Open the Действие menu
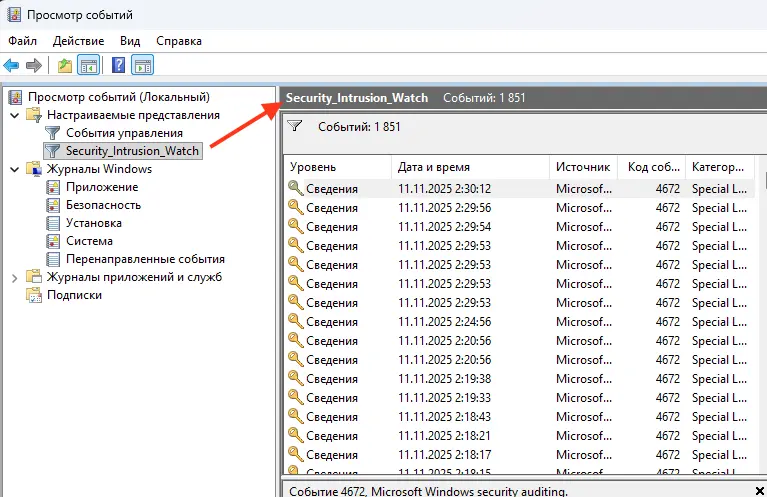 [x=78, y=41]
